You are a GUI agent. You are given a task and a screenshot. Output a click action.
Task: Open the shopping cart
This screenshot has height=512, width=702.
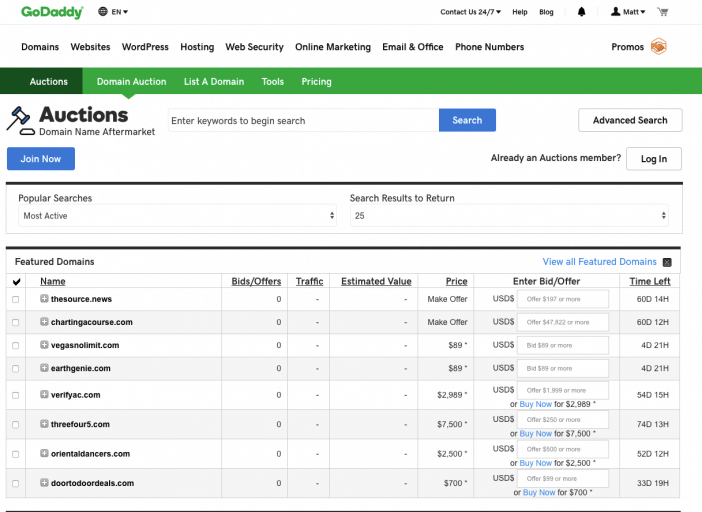[x=662, y=12]
